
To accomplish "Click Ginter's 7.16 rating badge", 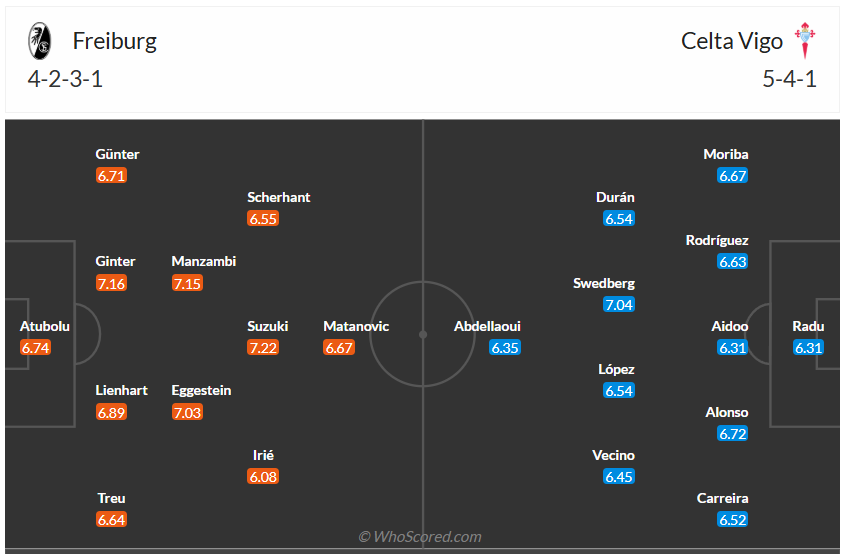I will click(x=111, y=283).
